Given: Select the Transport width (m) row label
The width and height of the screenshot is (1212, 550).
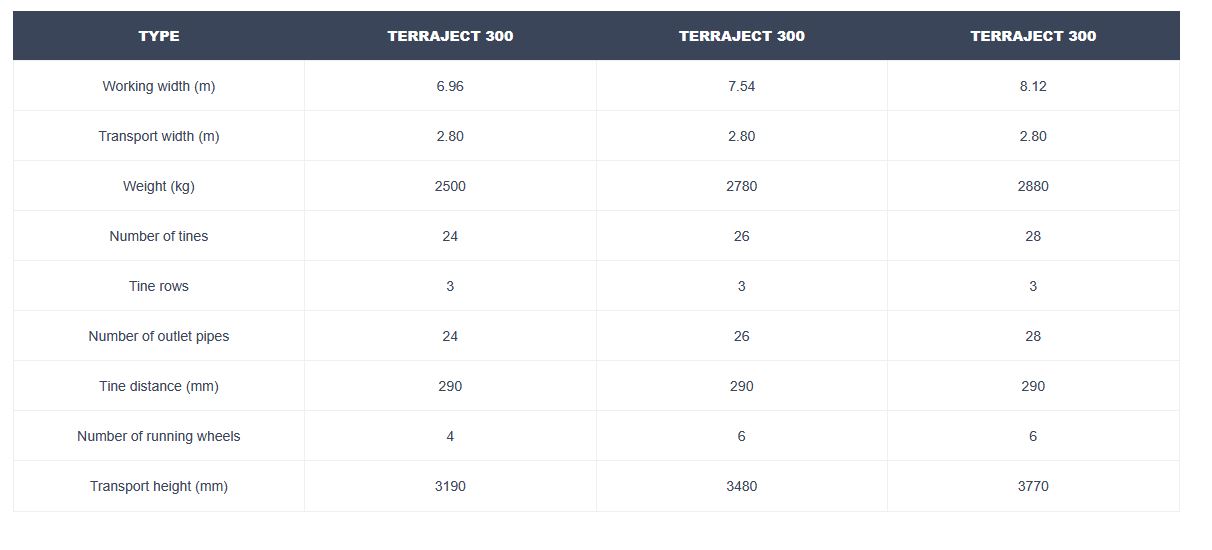Looking at the screenshot, I should point(159,136).
